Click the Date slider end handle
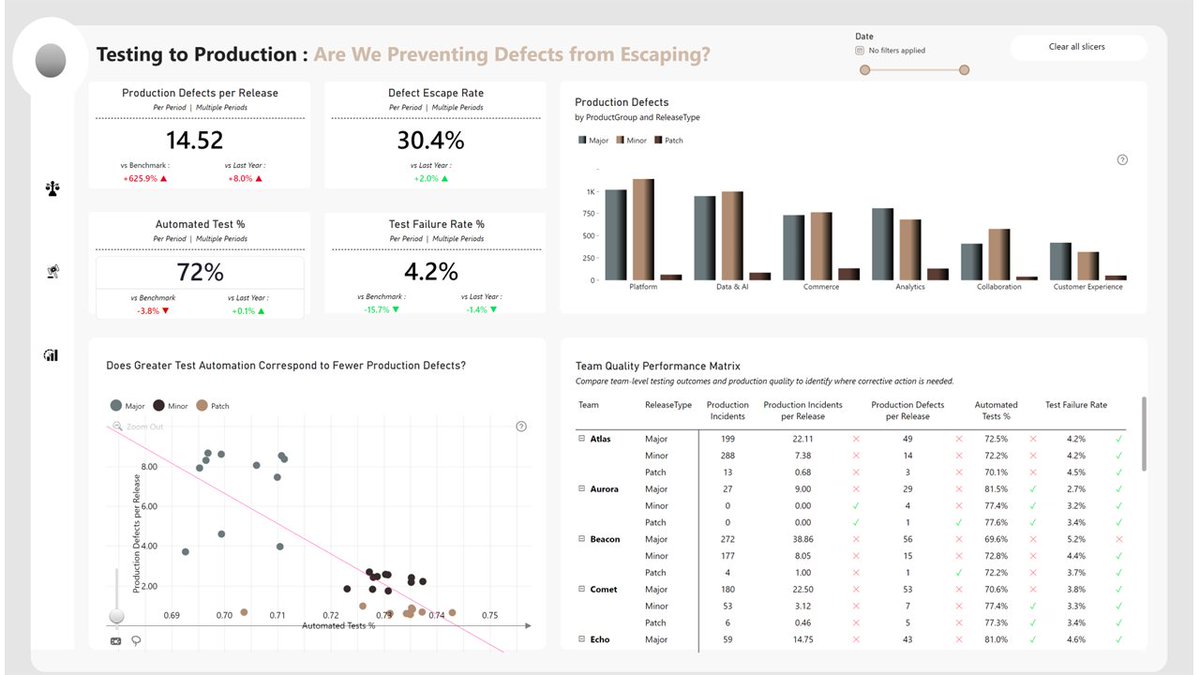Screen dimensions: 1200x675 pyautogui.click(x=964, y=70)
